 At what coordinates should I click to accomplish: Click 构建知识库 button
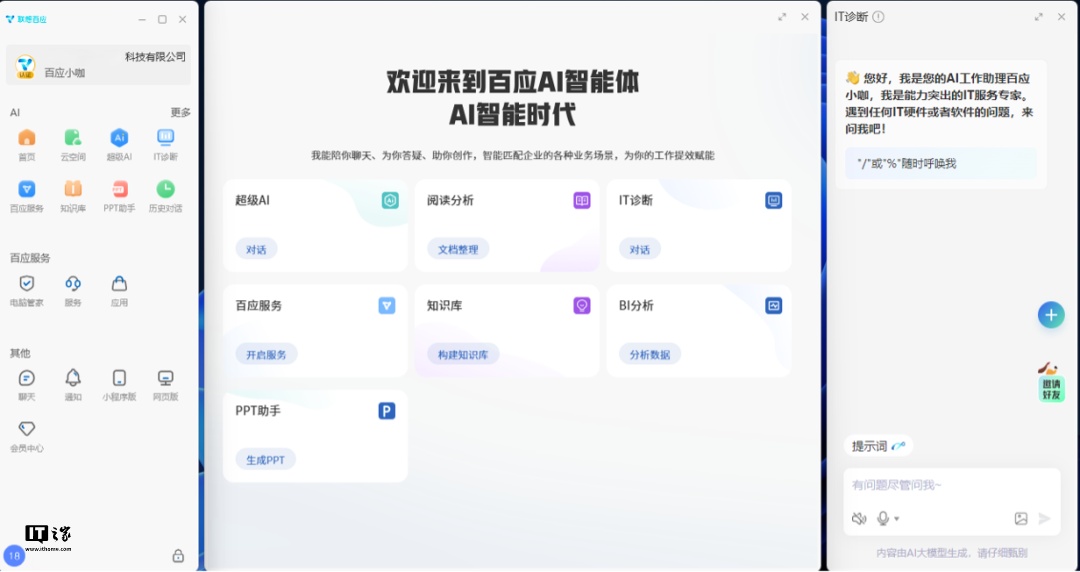(x=464, y=355)
